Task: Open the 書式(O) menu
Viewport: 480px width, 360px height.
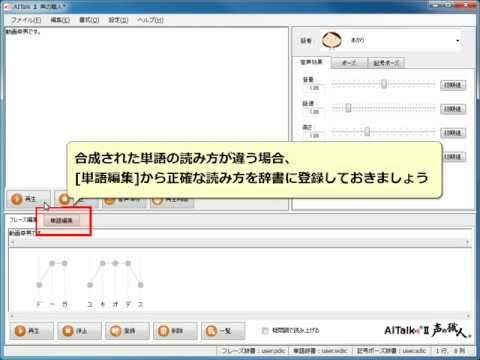Action: pyautogui.click(x=89, y=20)
